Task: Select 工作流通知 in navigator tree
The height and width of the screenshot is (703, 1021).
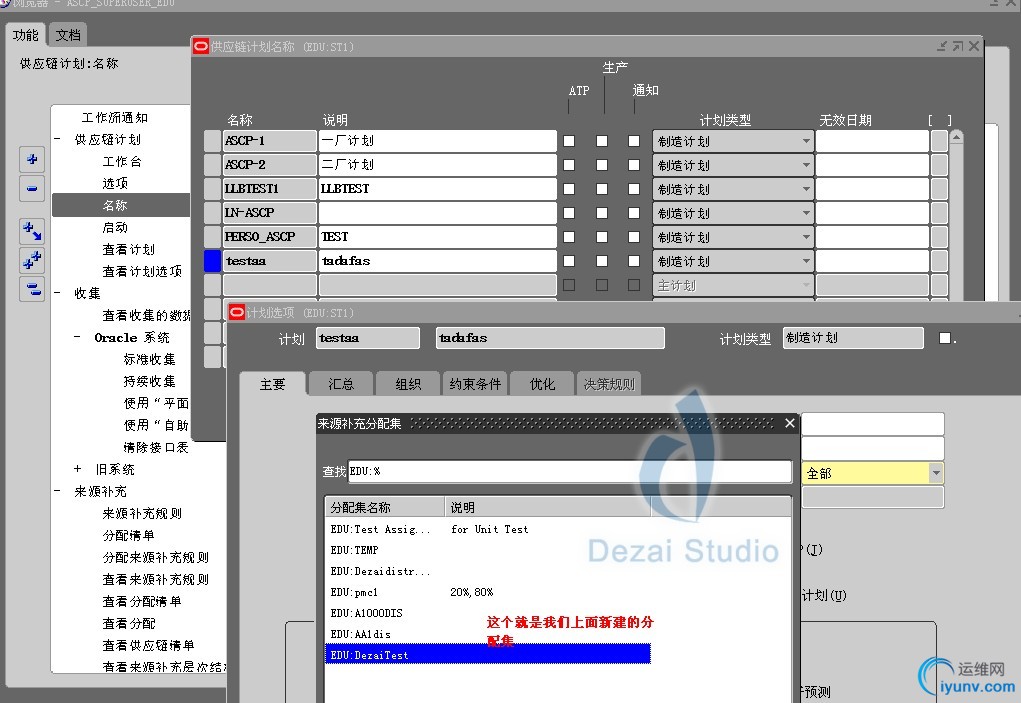Action: (115, 118)
